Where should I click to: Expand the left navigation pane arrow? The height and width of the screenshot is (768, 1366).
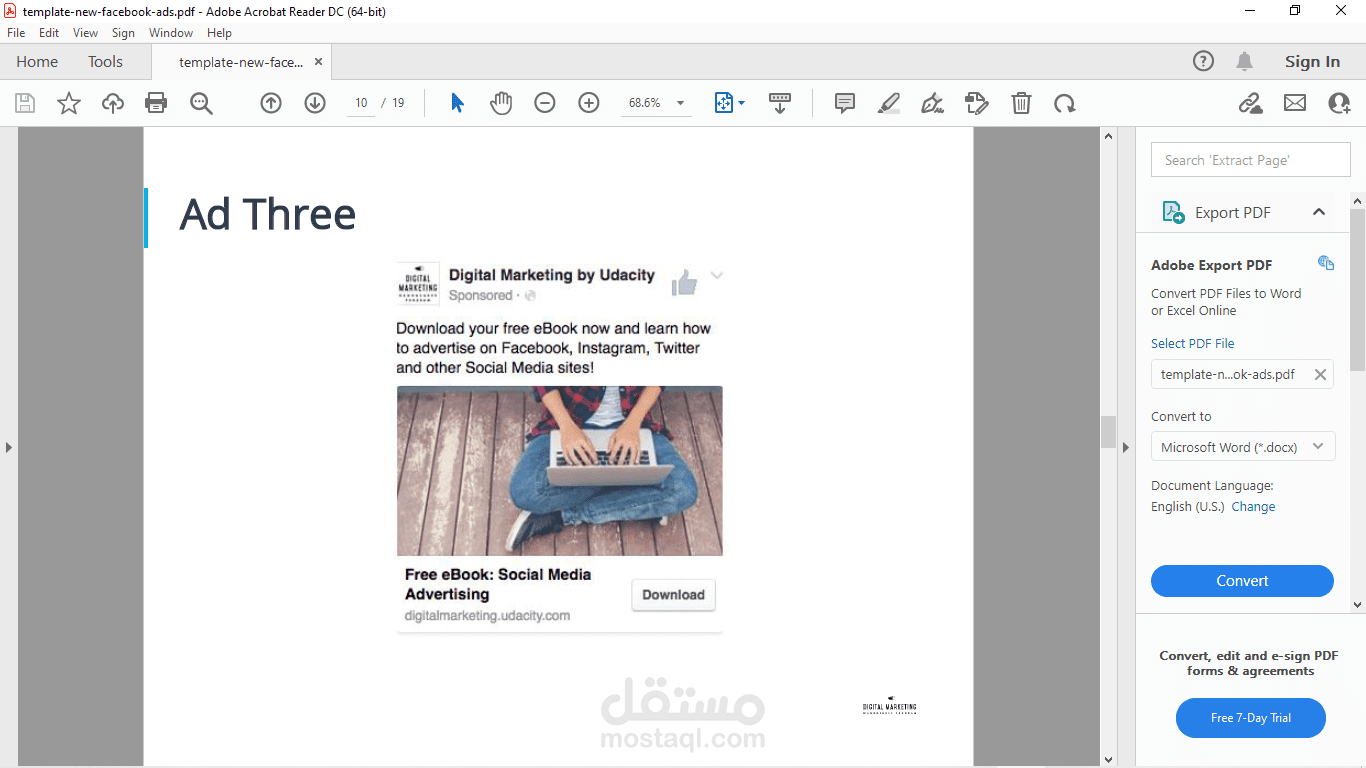[8, 447]
